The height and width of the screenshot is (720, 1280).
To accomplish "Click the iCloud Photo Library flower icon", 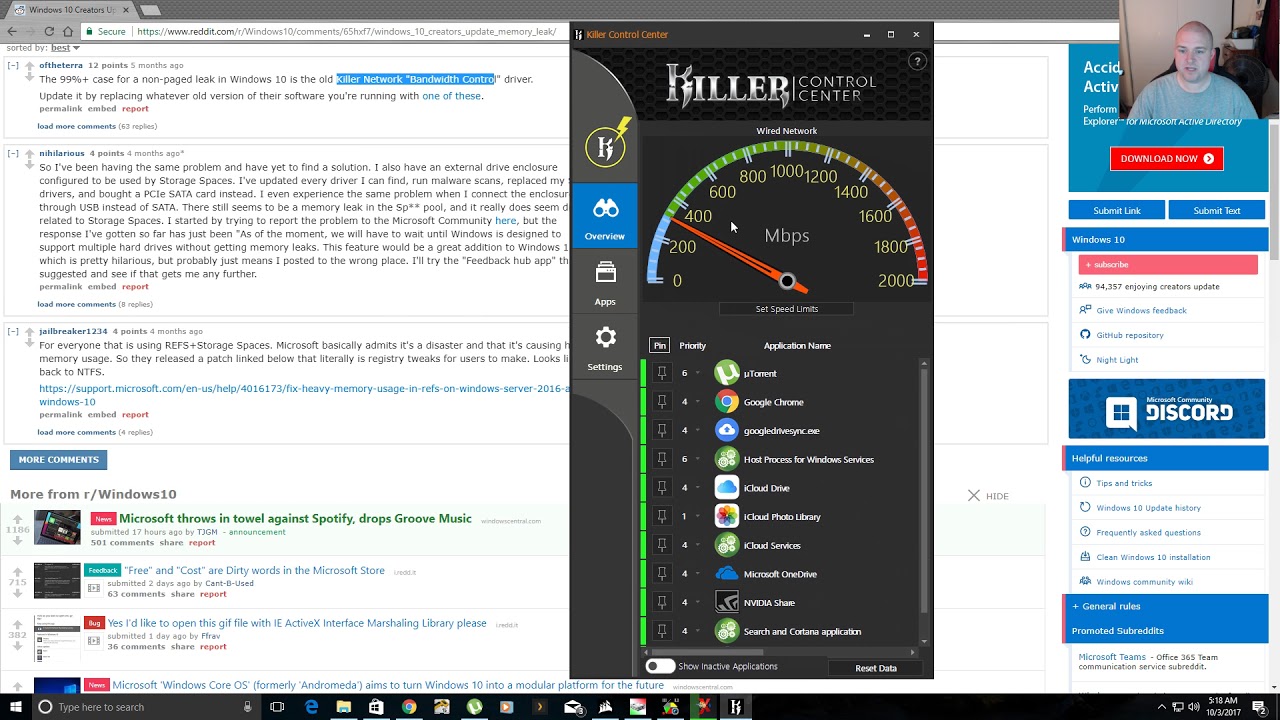I will [727, 516].
